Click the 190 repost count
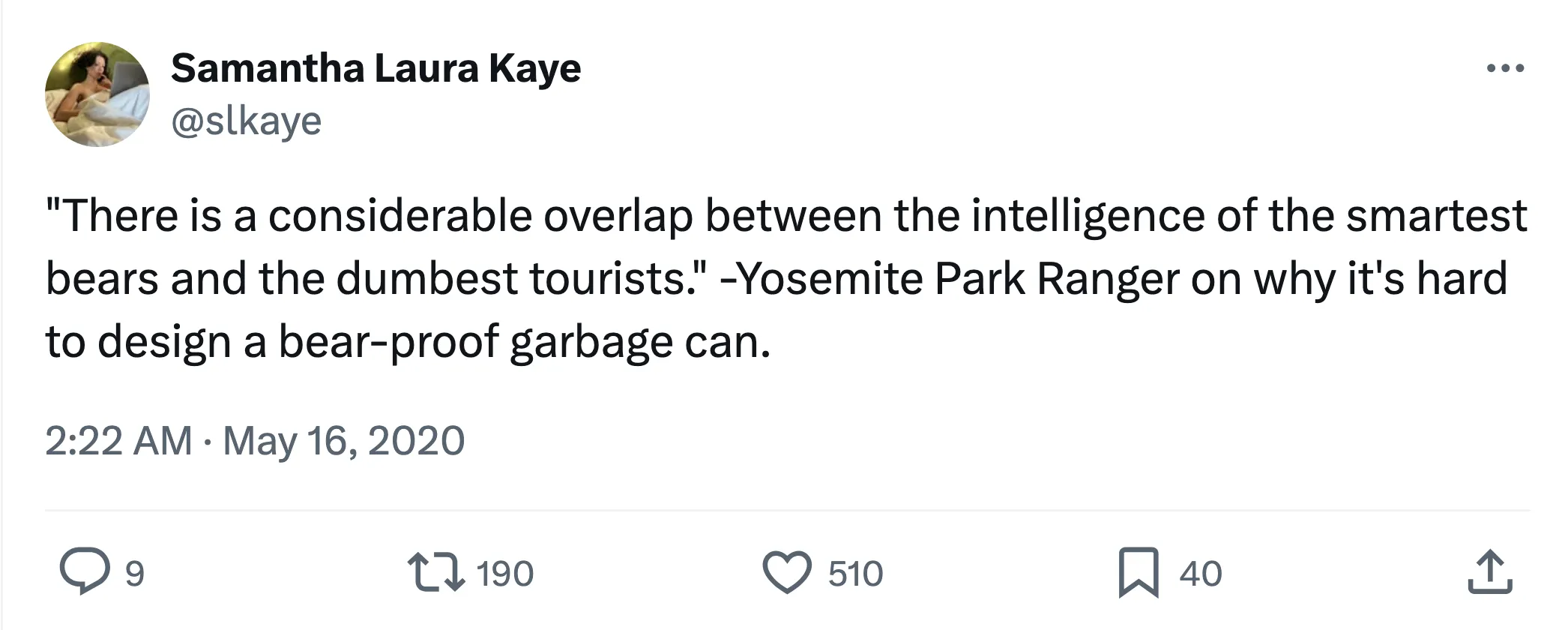Image resolution: width=1568 pixels, height=630 pixels. [504, 574]
